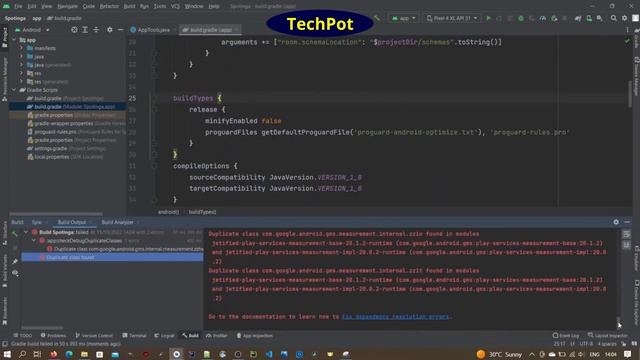Open Build panel settings gear icon
This screenshot has height=360, width=640.
click(x=616, y=222)
